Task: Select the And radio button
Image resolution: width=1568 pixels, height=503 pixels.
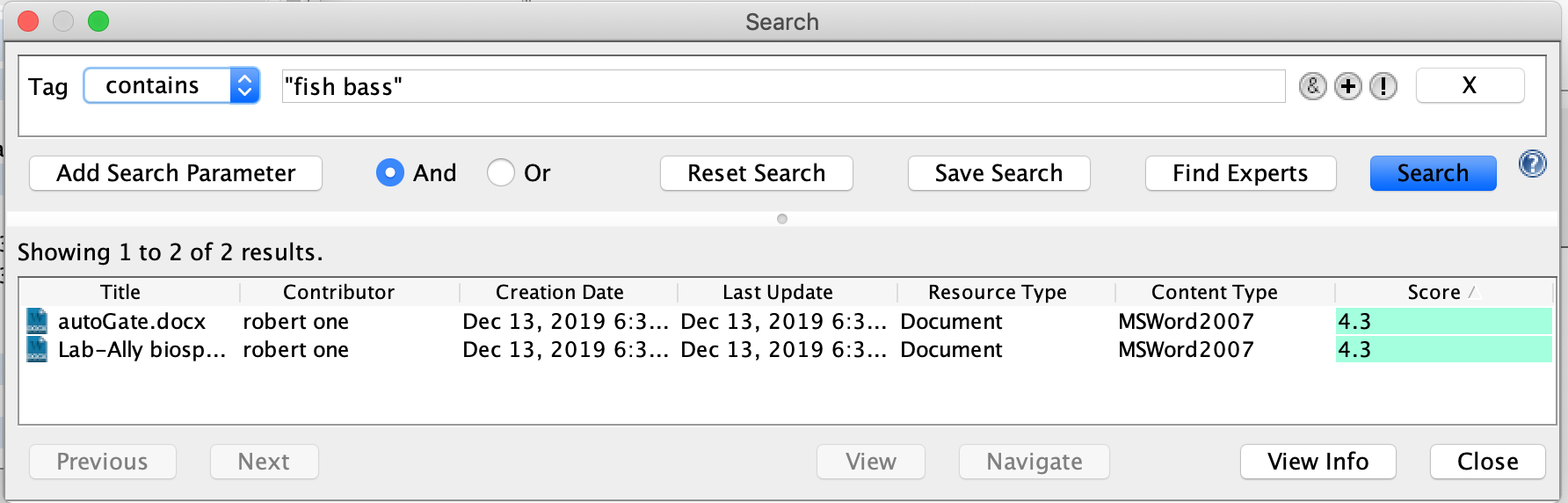Action: [390, 173]
